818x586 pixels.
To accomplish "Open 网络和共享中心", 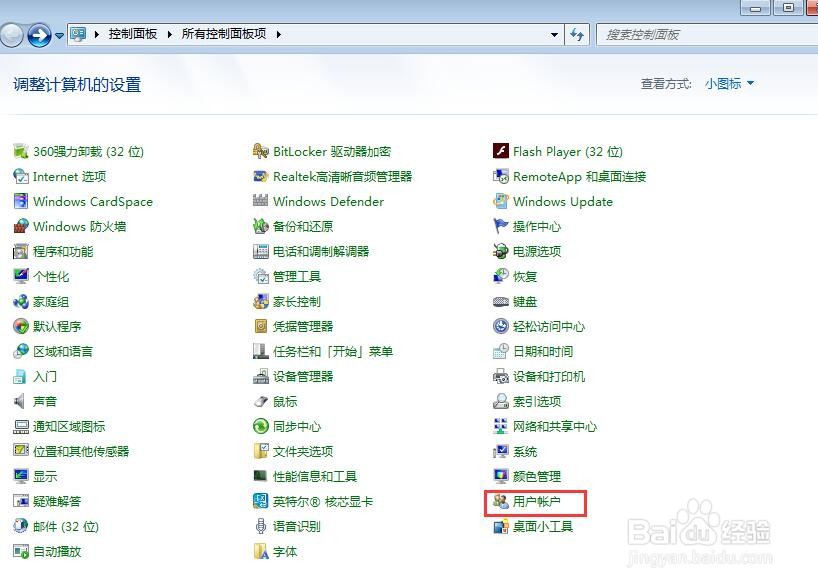I will tap(554, 426).
